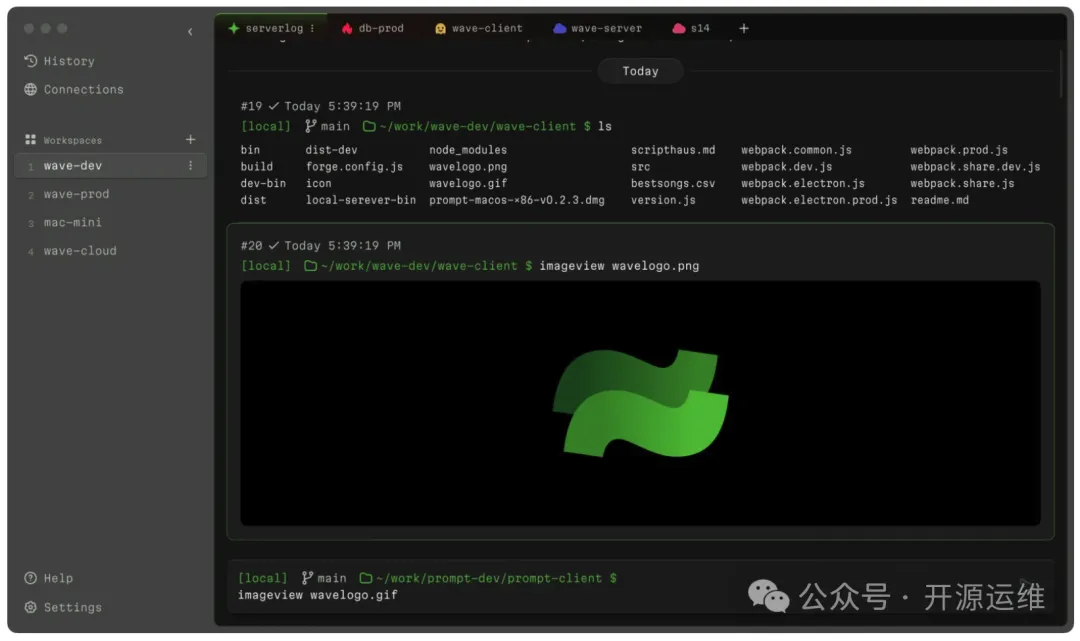1080x641 pixels.
Task: Click the wave logo image preview
Action: (640, 402)
